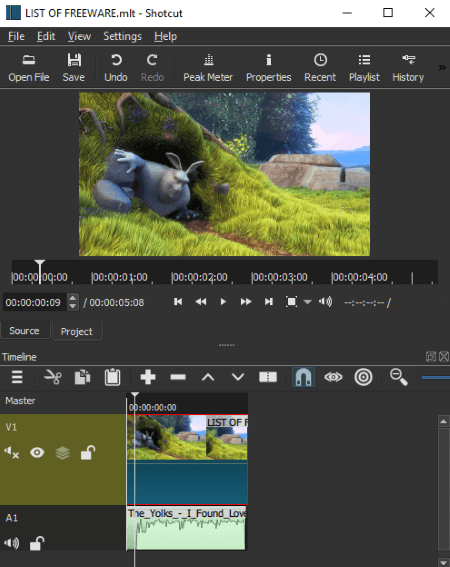450x567 pixels.
Task: Decrease timecode with the spinner down arrow
Action: (x=73, y=307)
